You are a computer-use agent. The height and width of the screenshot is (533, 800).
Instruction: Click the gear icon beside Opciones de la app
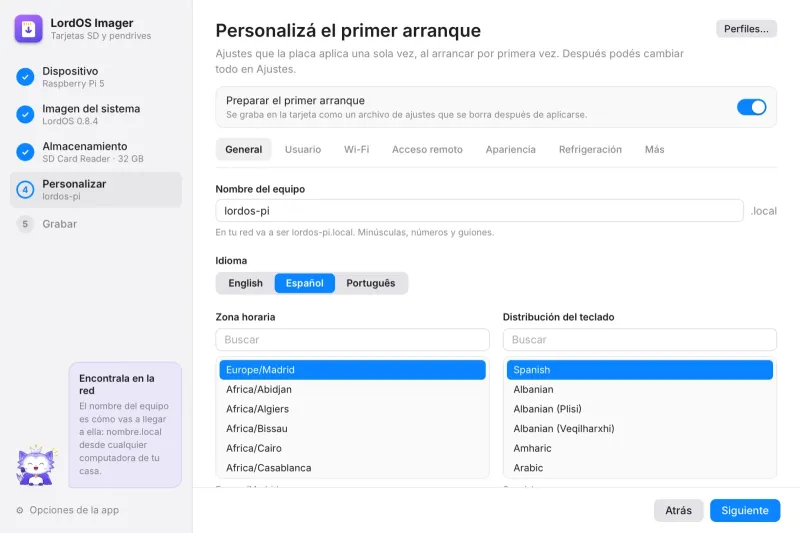(20, 510)
